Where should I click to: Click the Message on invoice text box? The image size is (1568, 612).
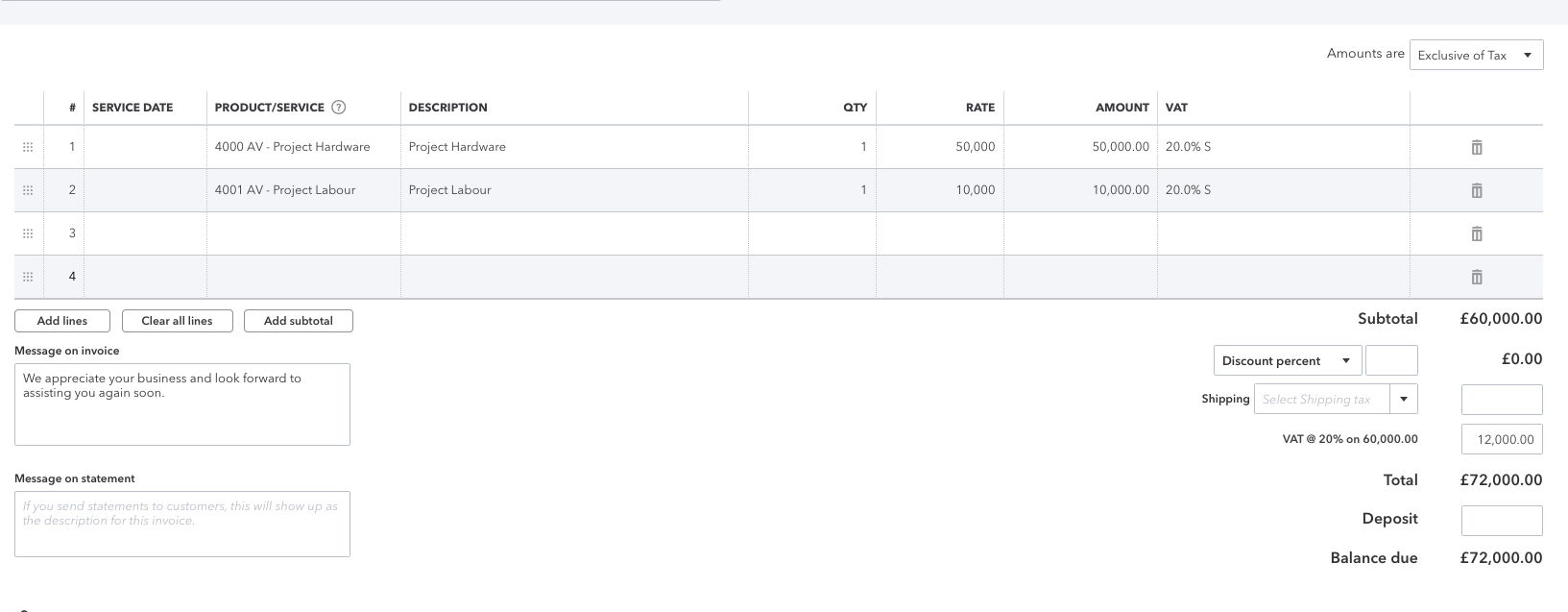pyautogui.click(x=182, y=404)
